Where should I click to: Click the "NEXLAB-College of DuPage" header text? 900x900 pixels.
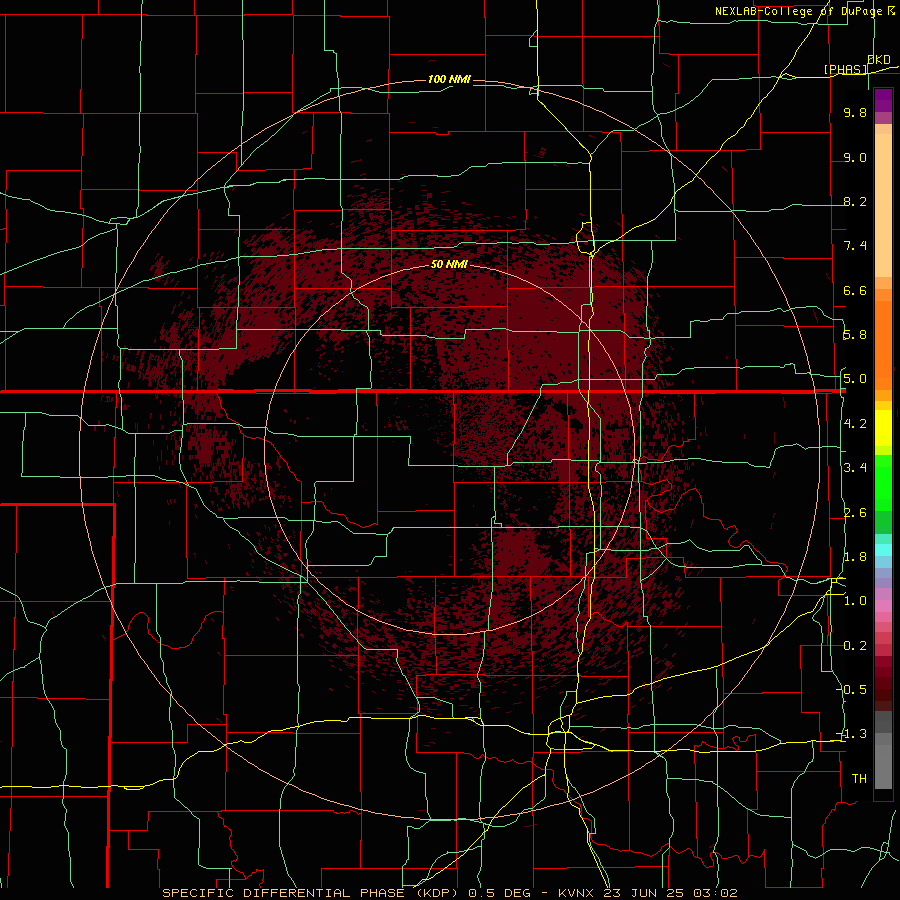tap(799, 11)
